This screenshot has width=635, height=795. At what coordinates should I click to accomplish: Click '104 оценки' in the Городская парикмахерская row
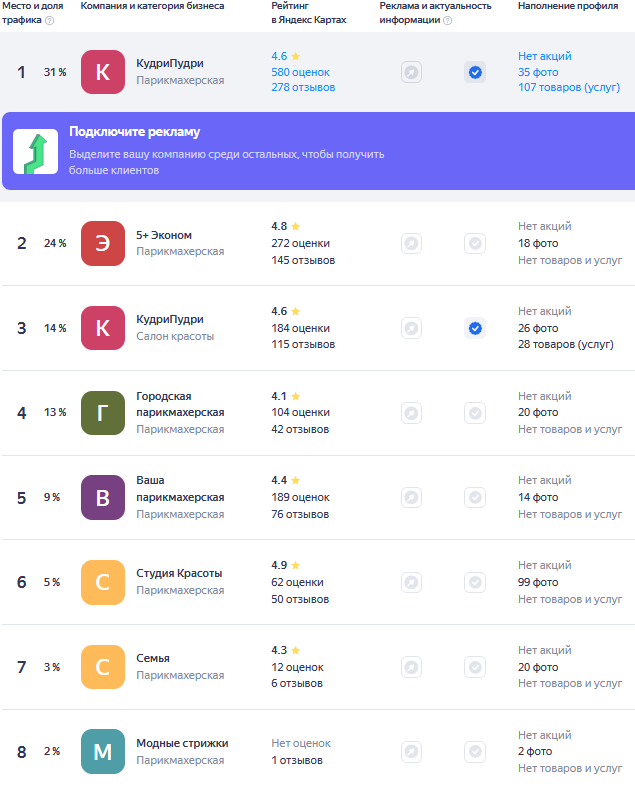pos(300,412)
